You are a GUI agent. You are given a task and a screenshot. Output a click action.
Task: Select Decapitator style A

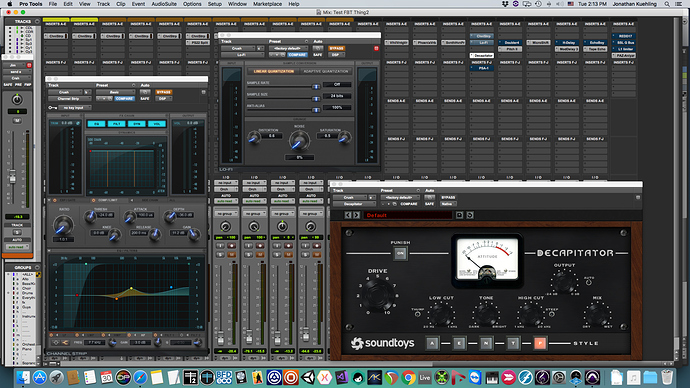[432, 343]
